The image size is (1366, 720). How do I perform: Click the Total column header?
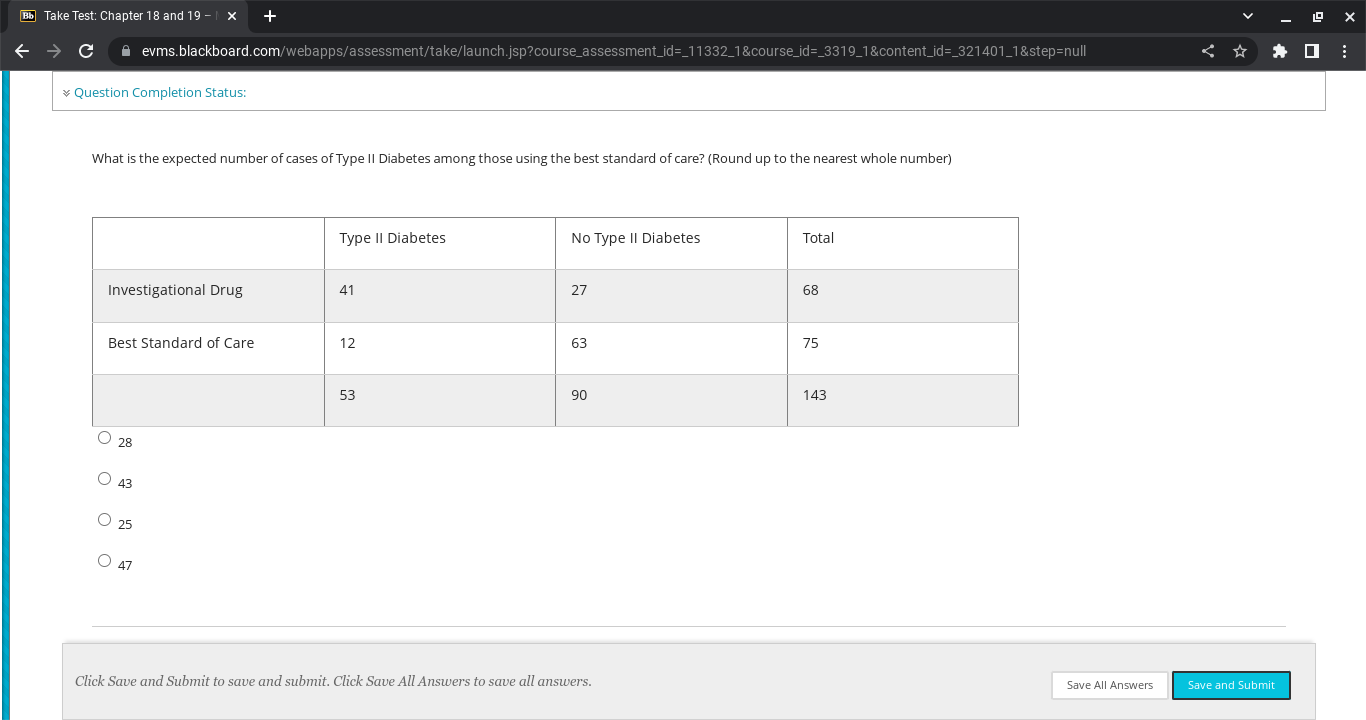(903, 243)
